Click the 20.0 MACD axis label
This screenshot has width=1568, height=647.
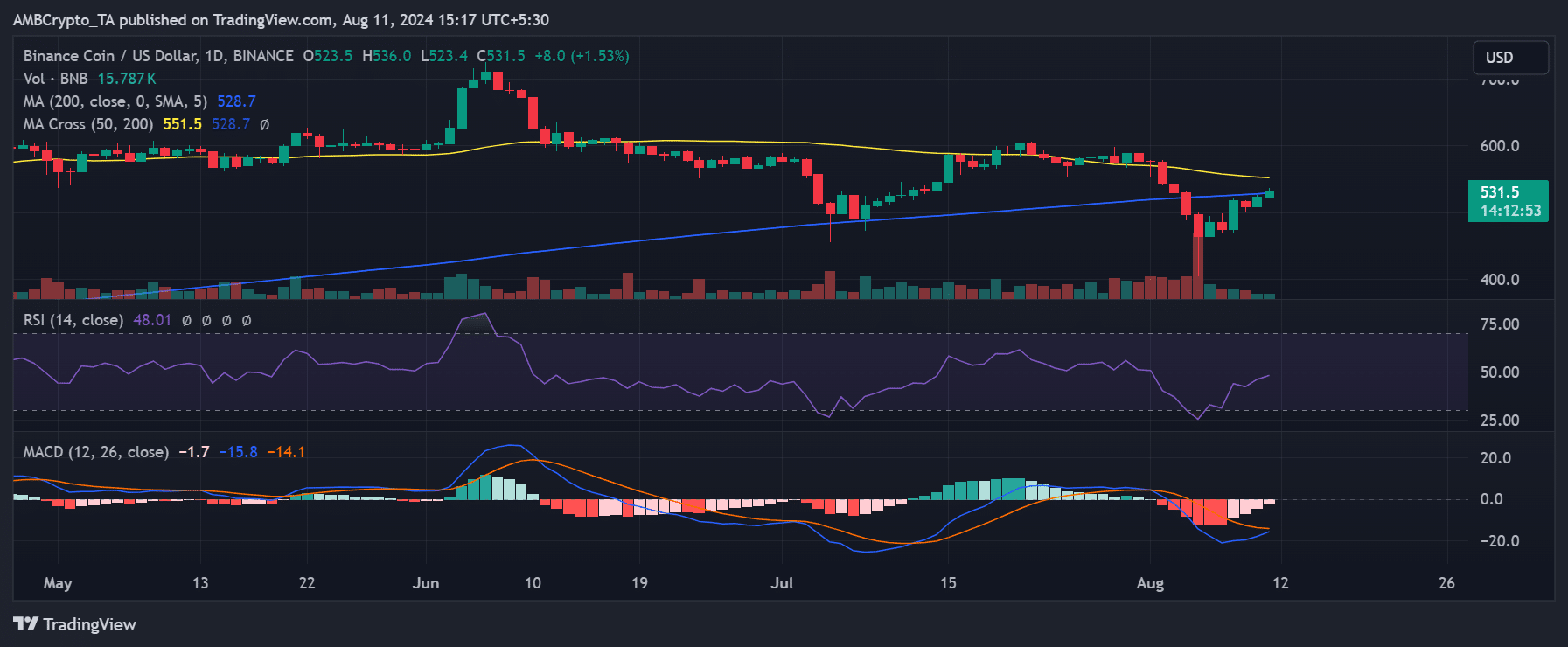coord(1495,458)
